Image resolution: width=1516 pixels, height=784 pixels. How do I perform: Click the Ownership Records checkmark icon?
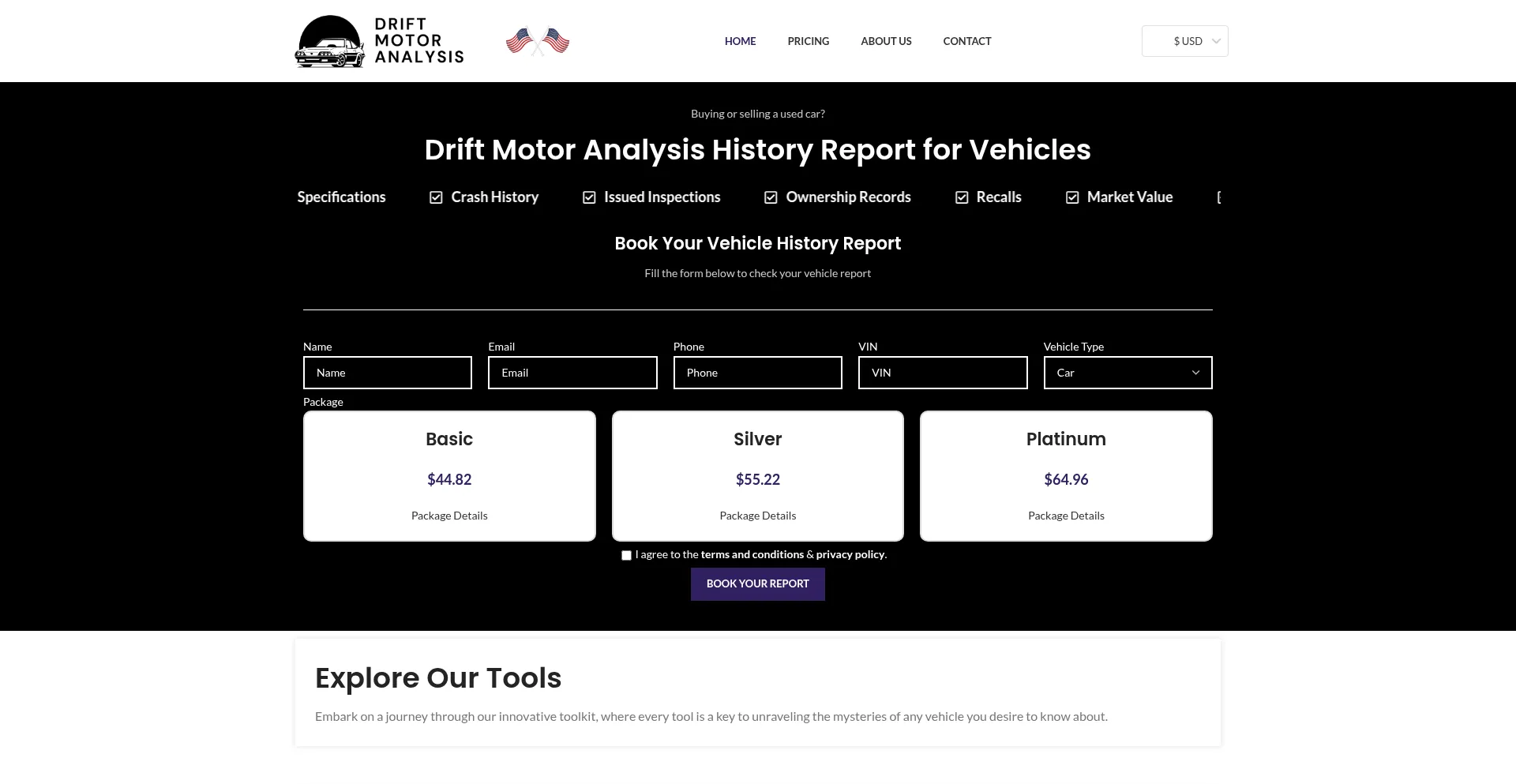coord(771,197)
